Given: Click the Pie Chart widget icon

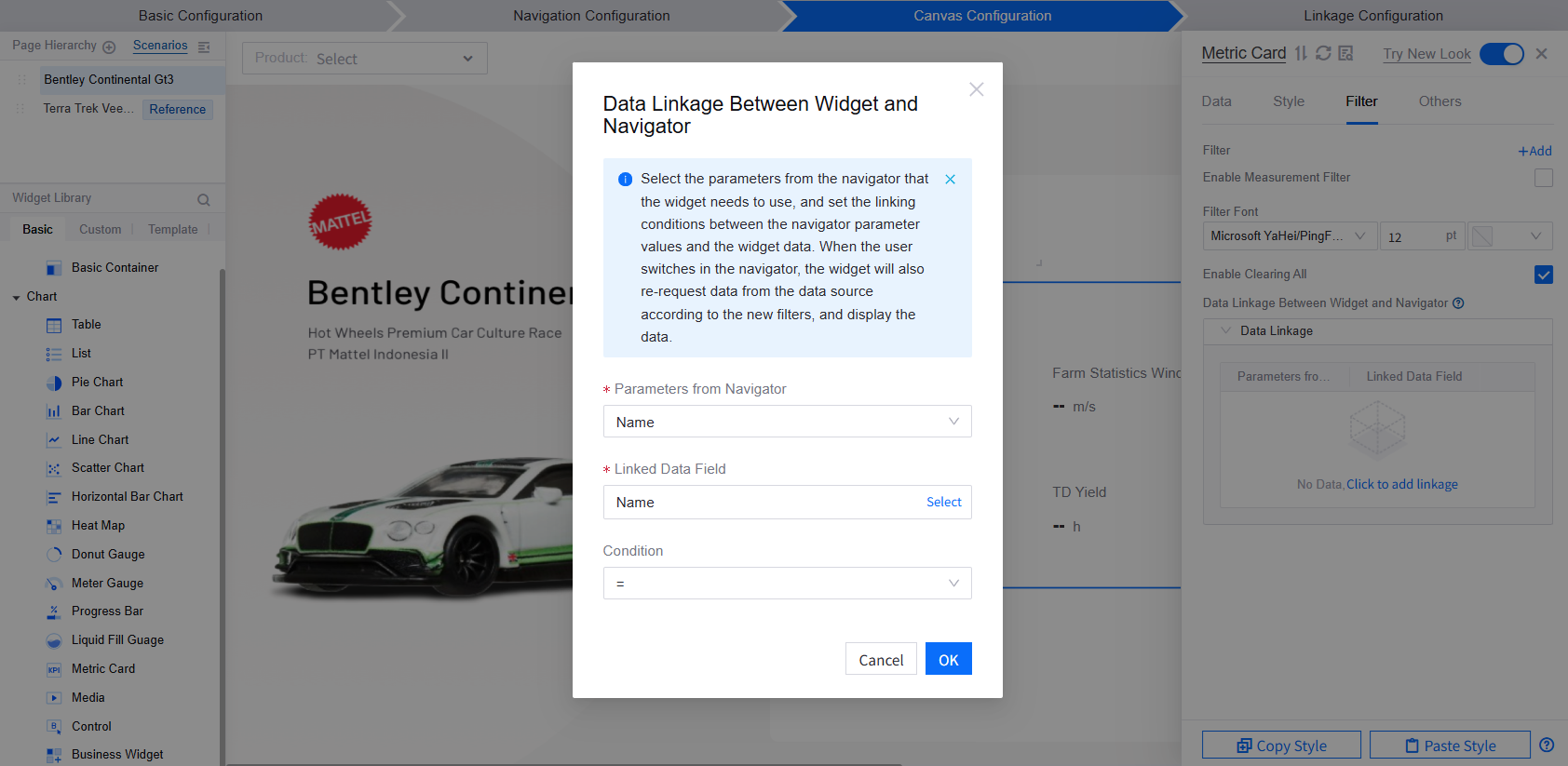Looking at the screenshot, I should (x=54, y=383).
